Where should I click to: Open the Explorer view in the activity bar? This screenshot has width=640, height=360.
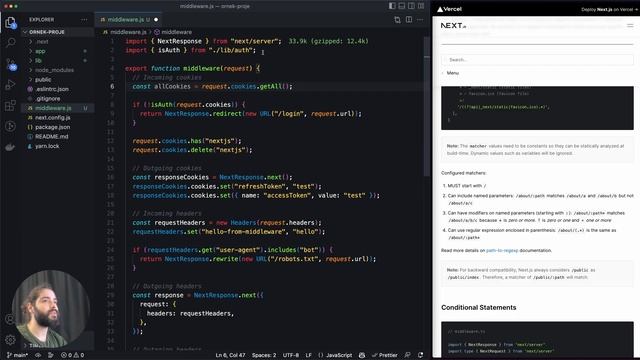coord(11,22)
